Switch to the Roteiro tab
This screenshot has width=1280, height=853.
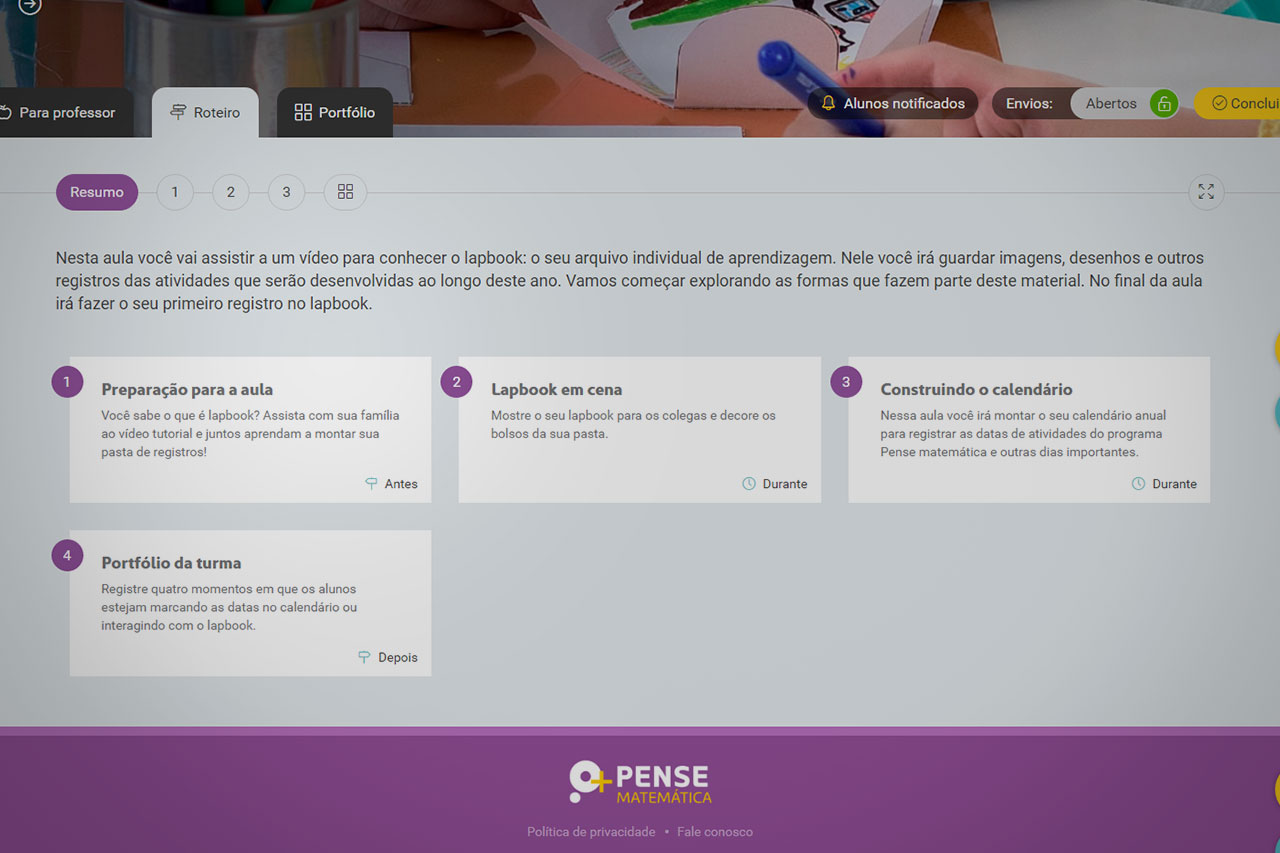(x=205, y=112)
